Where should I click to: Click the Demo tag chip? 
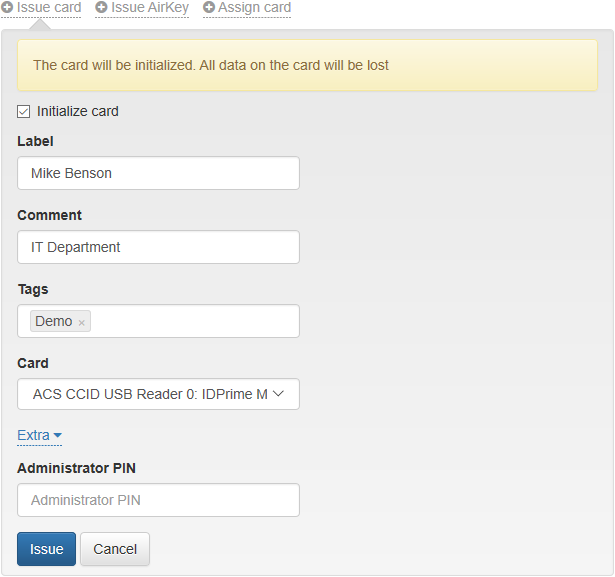pyautogui.click(x=53, y=322)
